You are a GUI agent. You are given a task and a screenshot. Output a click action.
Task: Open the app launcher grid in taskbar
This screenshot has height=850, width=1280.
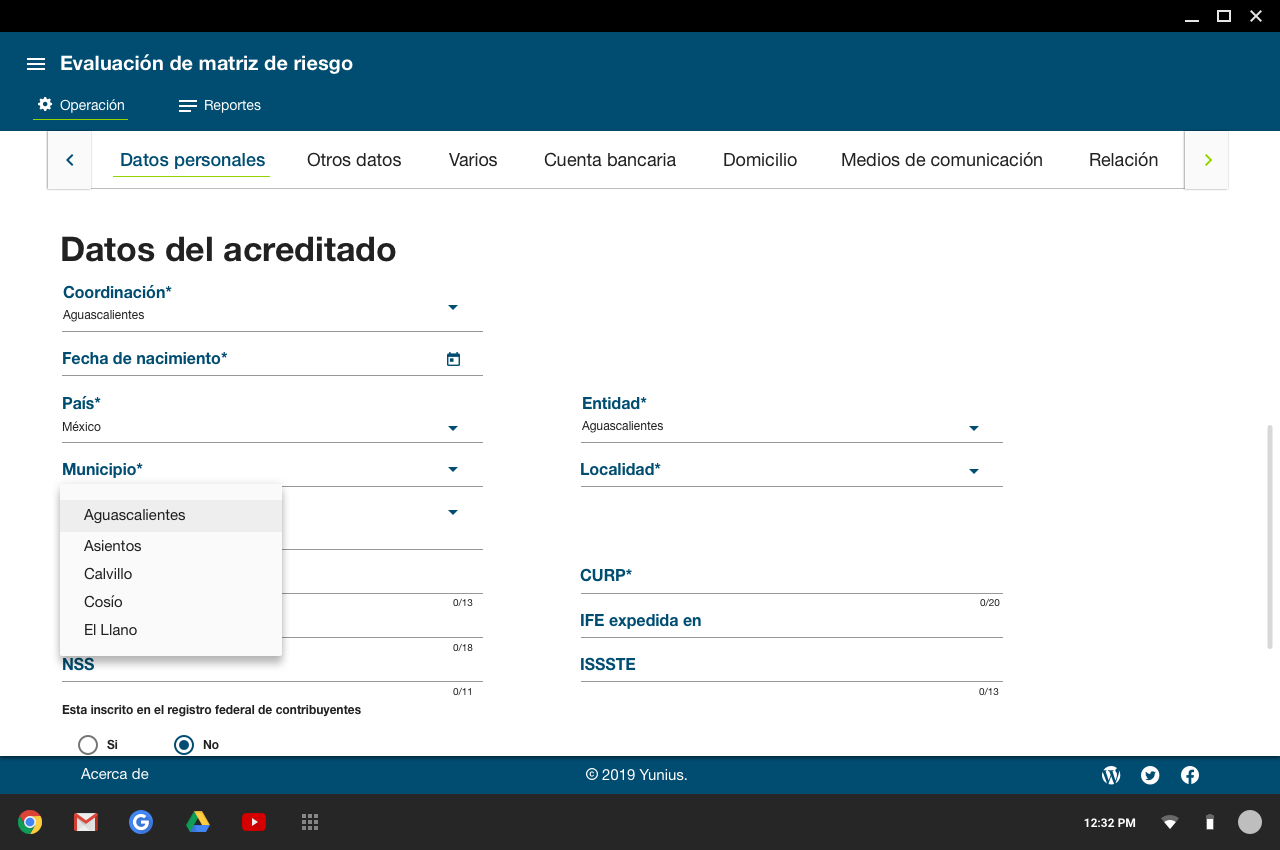click(310, 822)
